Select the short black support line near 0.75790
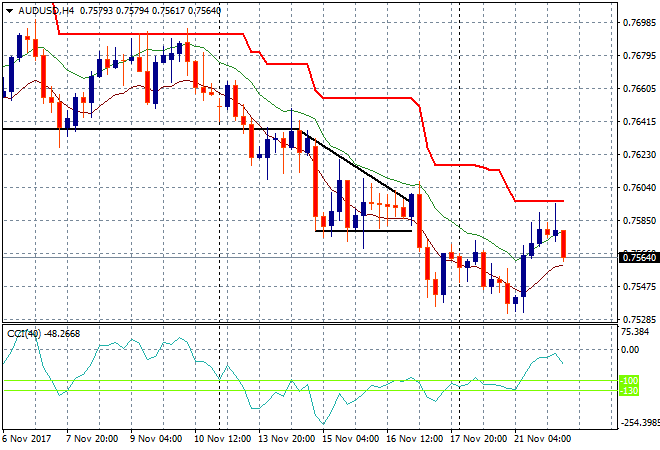 tap(363, 231)
